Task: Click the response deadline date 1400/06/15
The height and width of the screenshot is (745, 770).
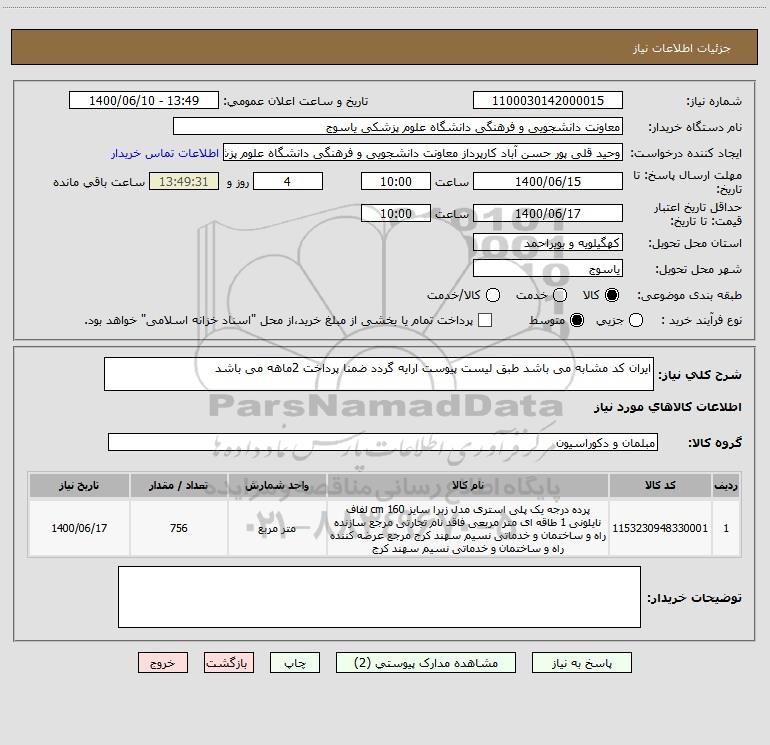Action: click(548, 182)
